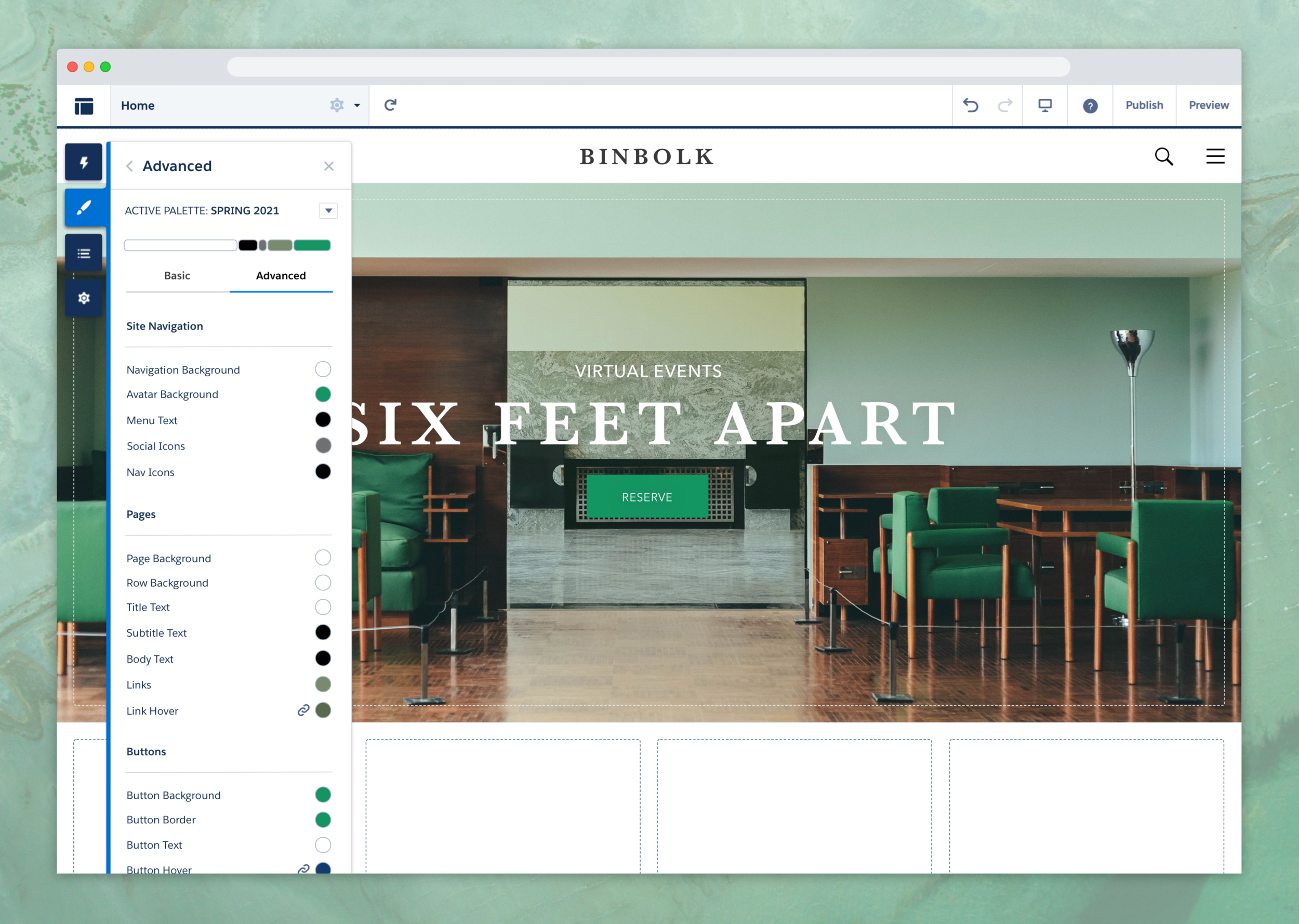
Task: Open the help question mark icon
Action: coord(1090,106)
